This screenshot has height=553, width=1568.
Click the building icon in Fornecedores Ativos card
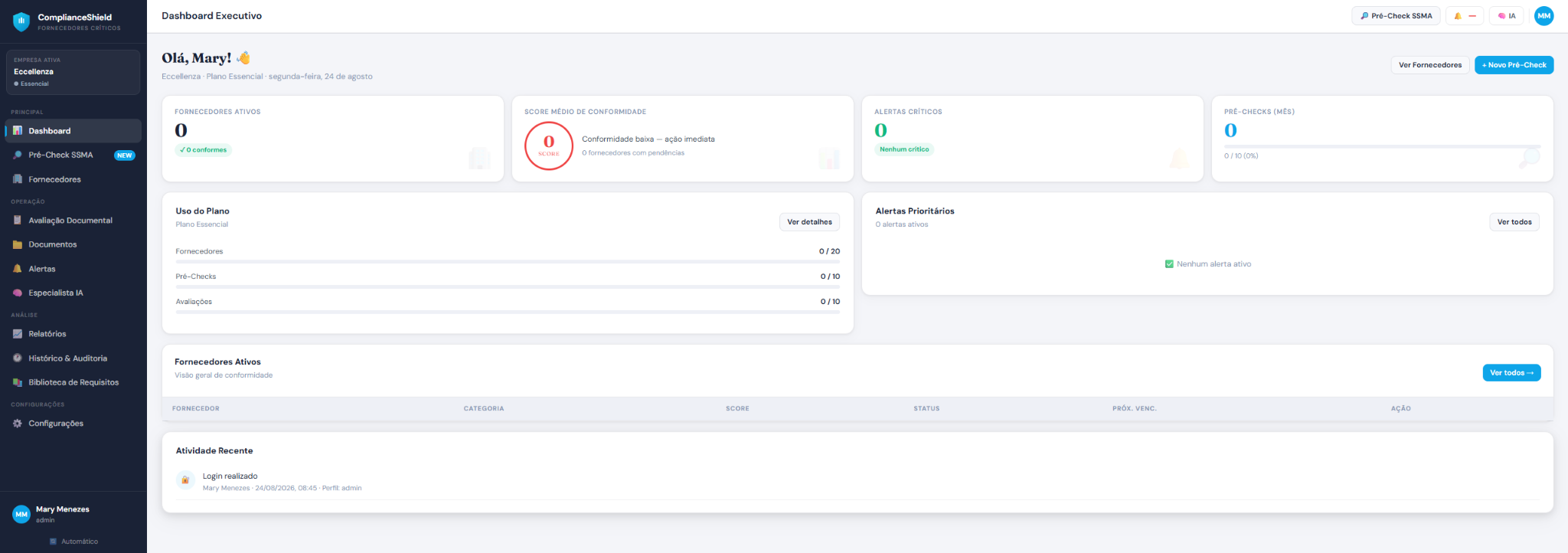[479, 159]
